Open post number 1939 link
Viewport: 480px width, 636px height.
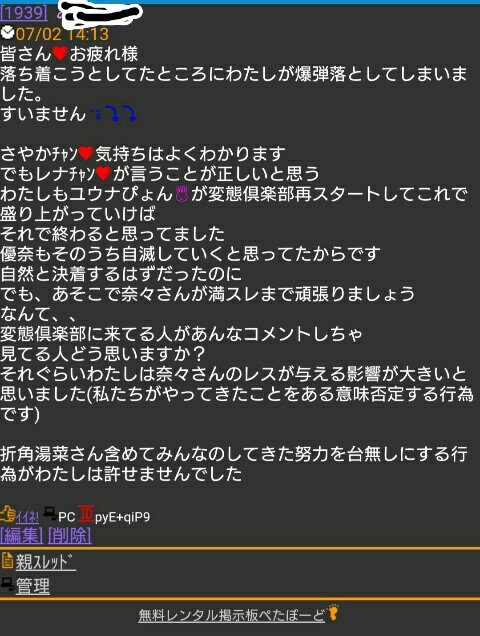[24, 13]
